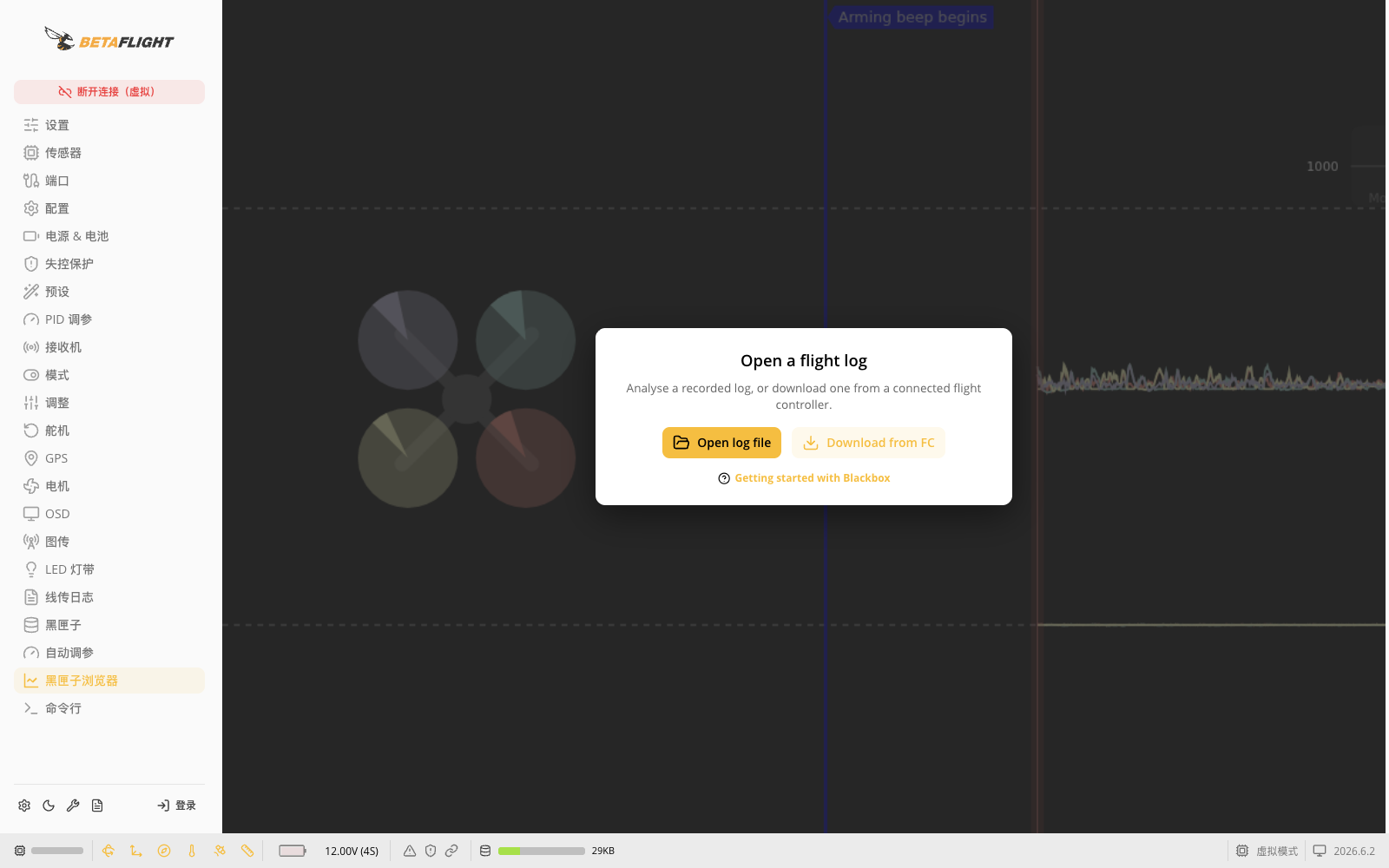1389x868 pixels.
Task: Go to the 传感器 sensors page
Action: click(109, 153)
